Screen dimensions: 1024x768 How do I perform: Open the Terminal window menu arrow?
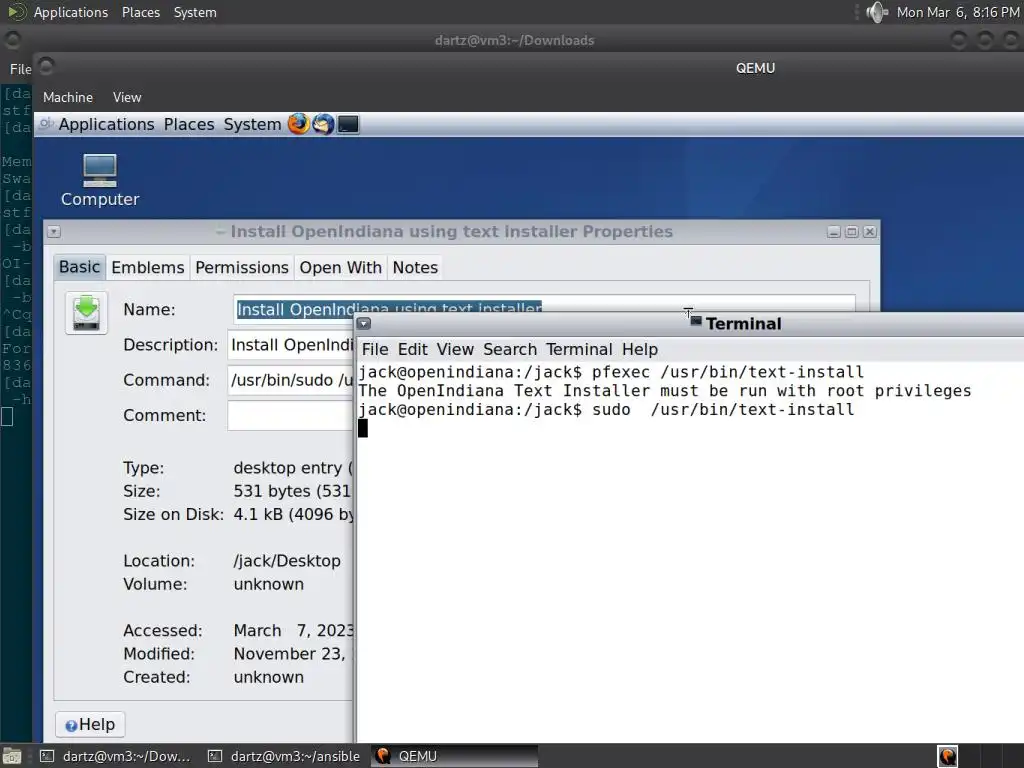click(x=364, y=323)
